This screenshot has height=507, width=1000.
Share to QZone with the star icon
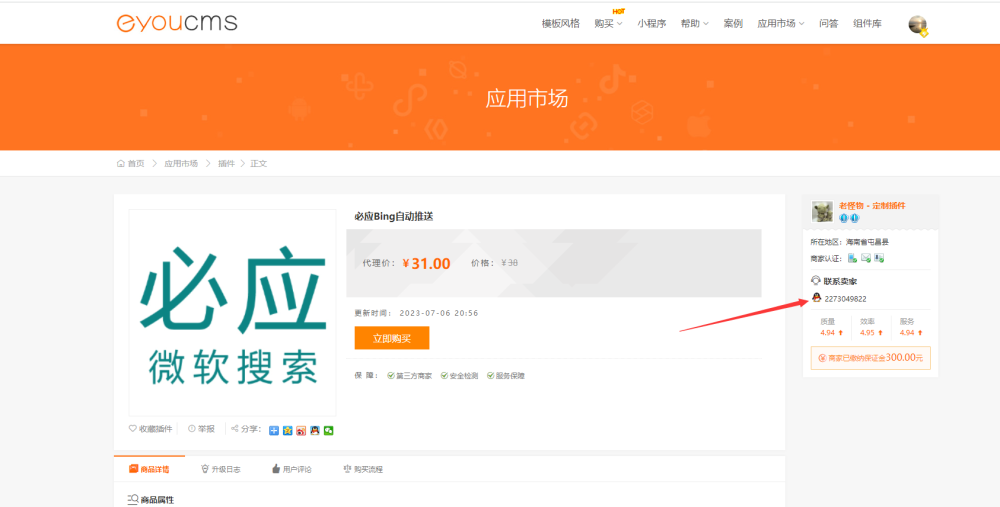tap(288, 430)
